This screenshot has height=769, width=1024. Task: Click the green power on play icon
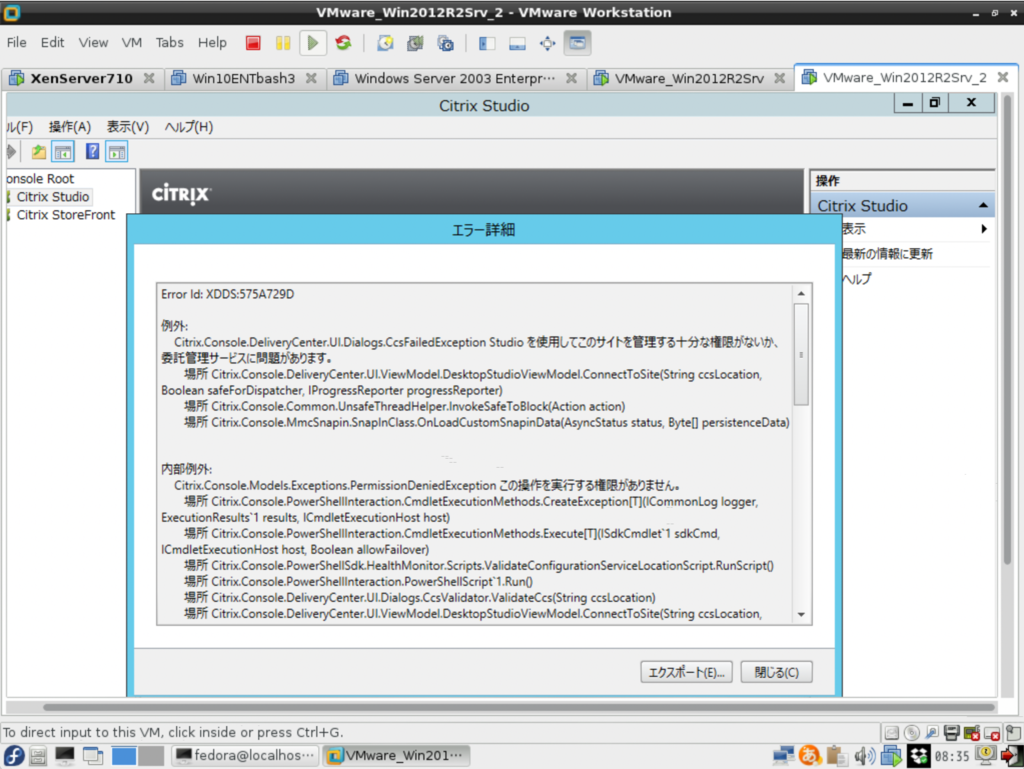313,43
